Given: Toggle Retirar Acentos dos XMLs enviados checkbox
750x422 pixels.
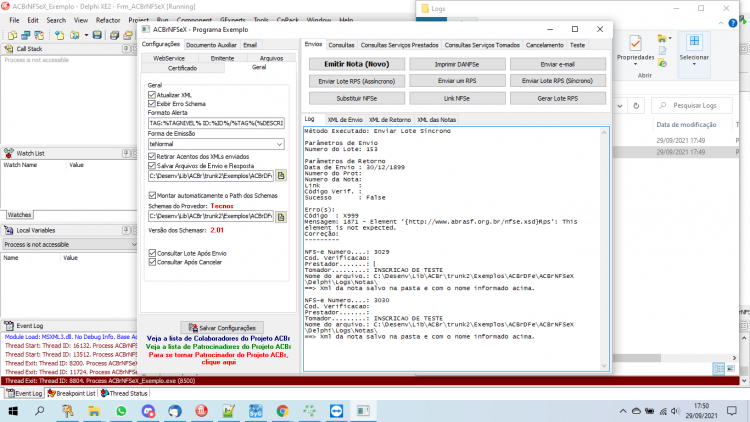Looking at the screenshot, I should [152, 156].
